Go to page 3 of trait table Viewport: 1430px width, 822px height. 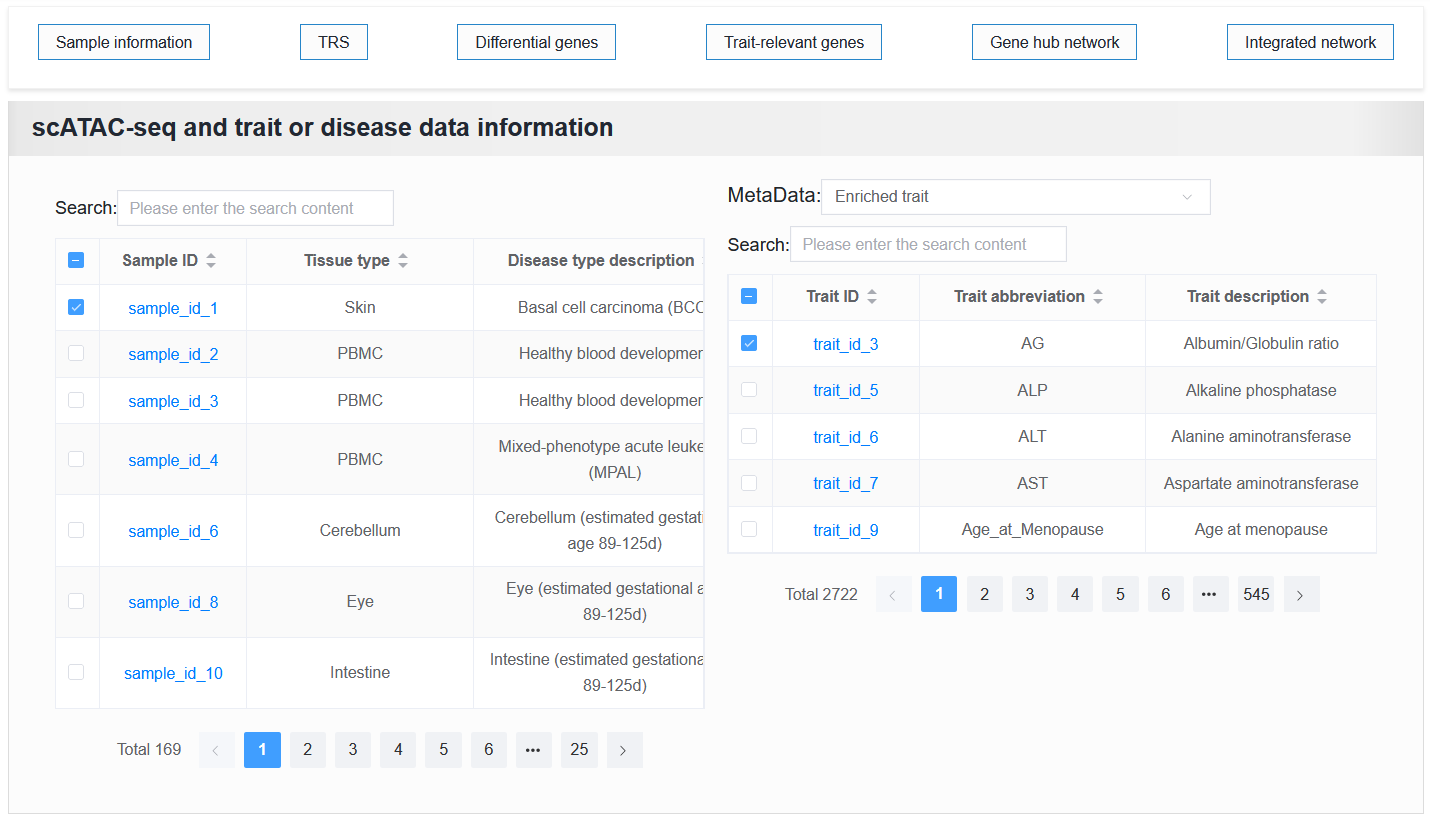[1030, 594]
